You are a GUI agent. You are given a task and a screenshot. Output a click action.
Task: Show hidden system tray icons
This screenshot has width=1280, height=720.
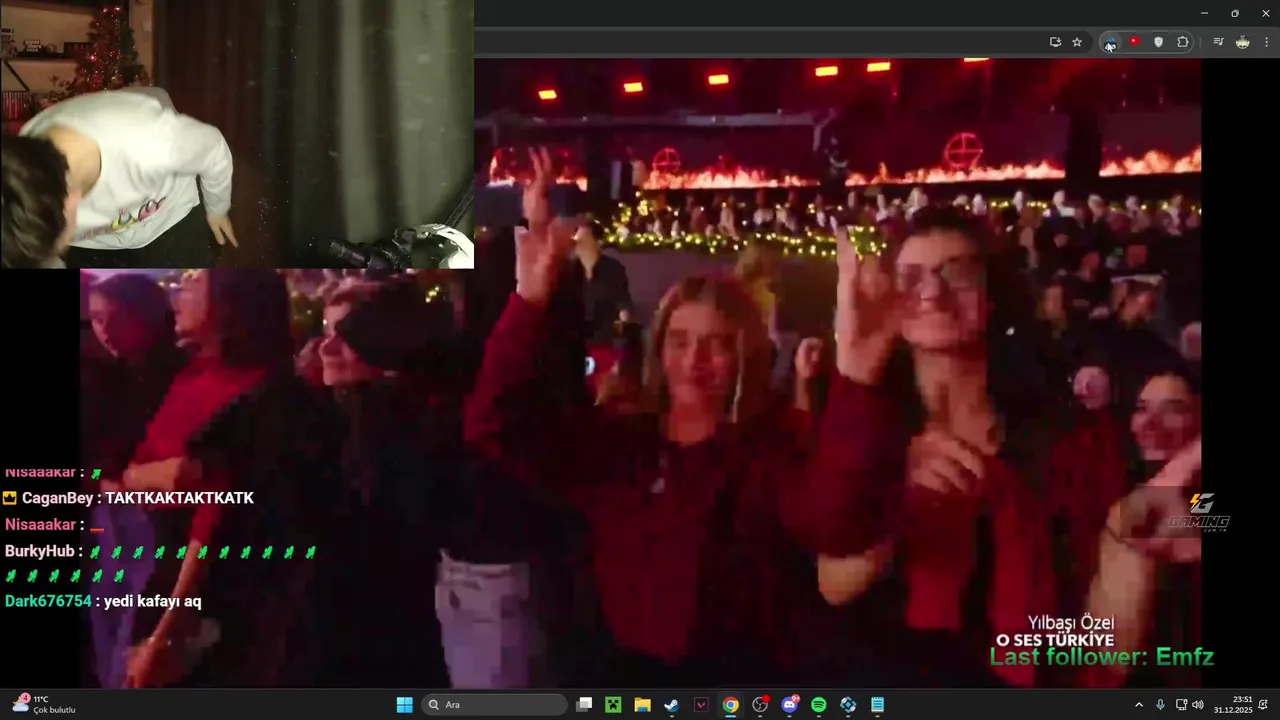click(1138, 705)
